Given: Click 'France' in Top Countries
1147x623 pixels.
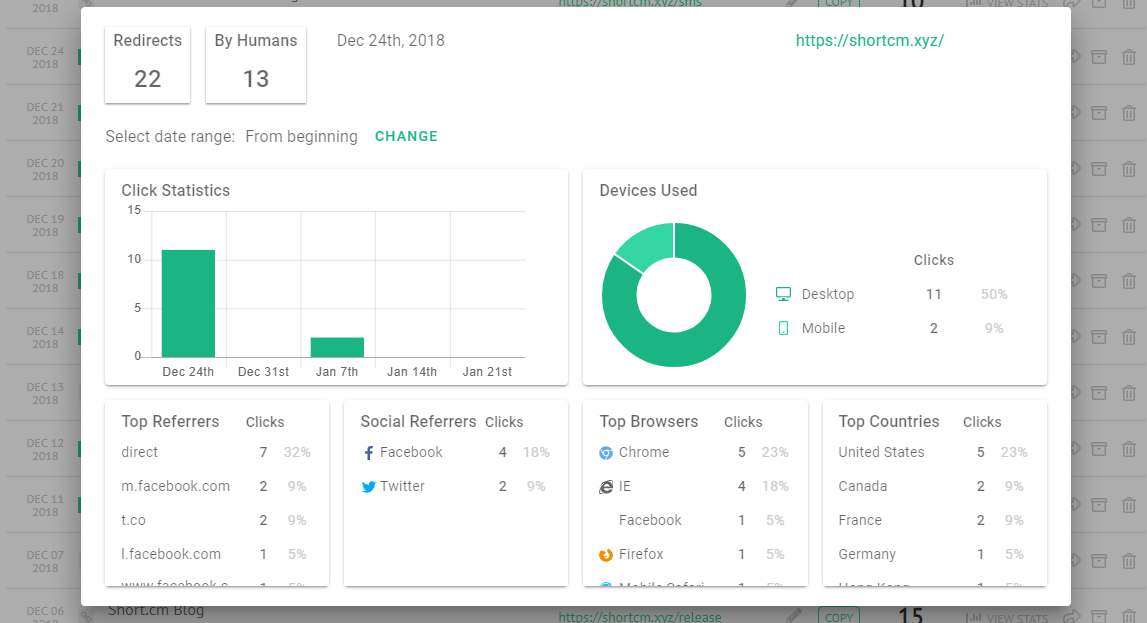Looking at the screenshot, I should click(x=860, y=521).
